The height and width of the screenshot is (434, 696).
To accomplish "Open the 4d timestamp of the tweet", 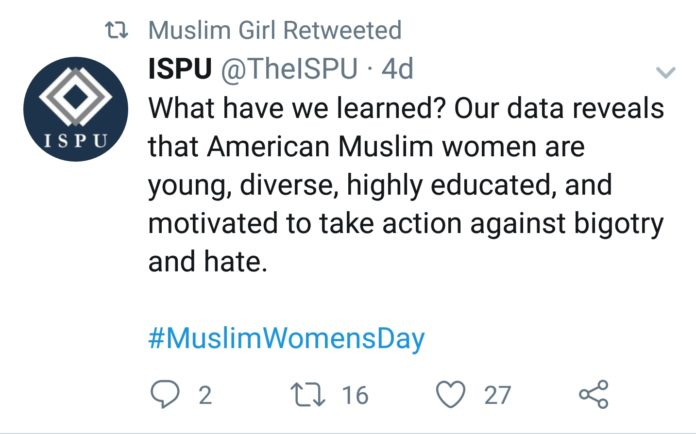I will point(397,69).
